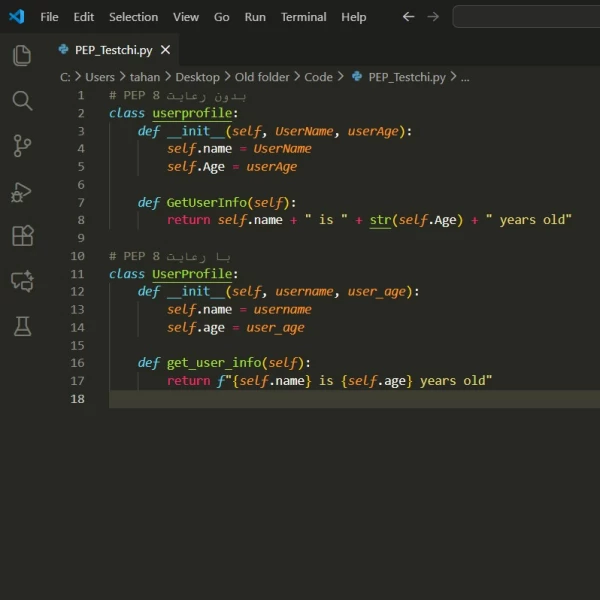Expand the Old folder breadcrumb segment
Viewport: 600px width, 600px height.
coord(262,77)
